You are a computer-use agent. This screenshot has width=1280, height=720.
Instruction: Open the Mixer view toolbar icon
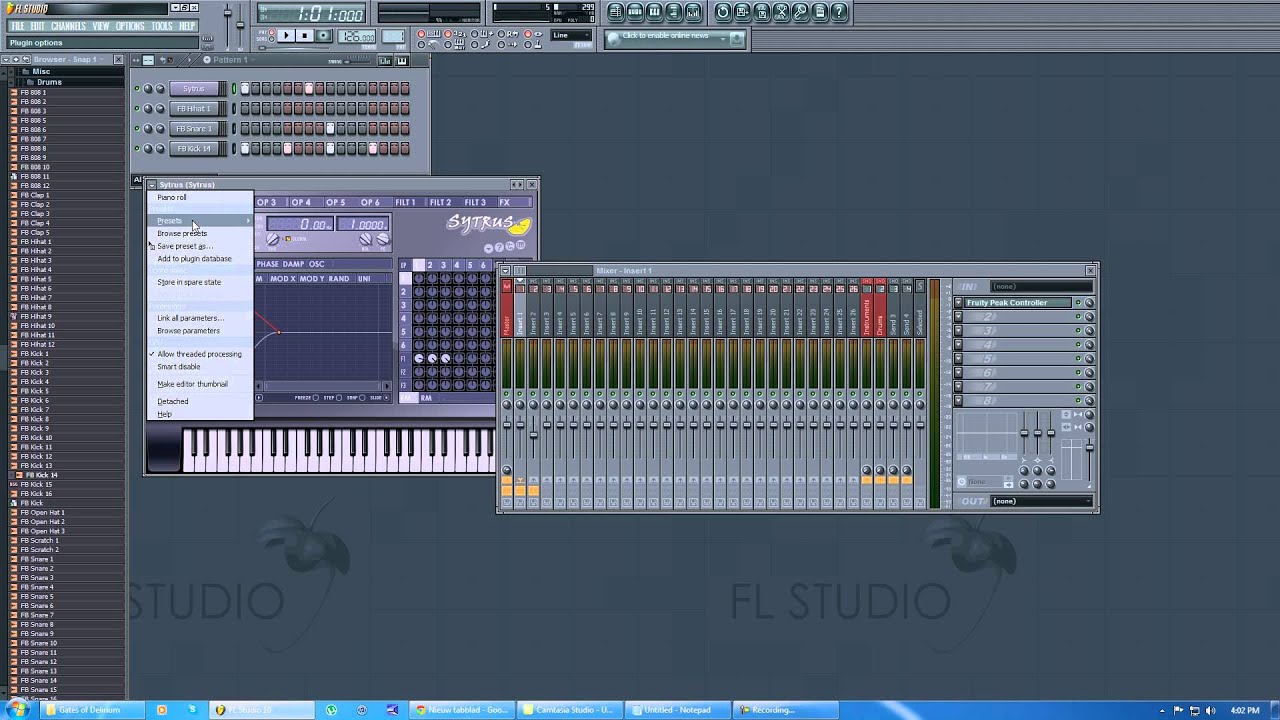[x=693, y=12]
